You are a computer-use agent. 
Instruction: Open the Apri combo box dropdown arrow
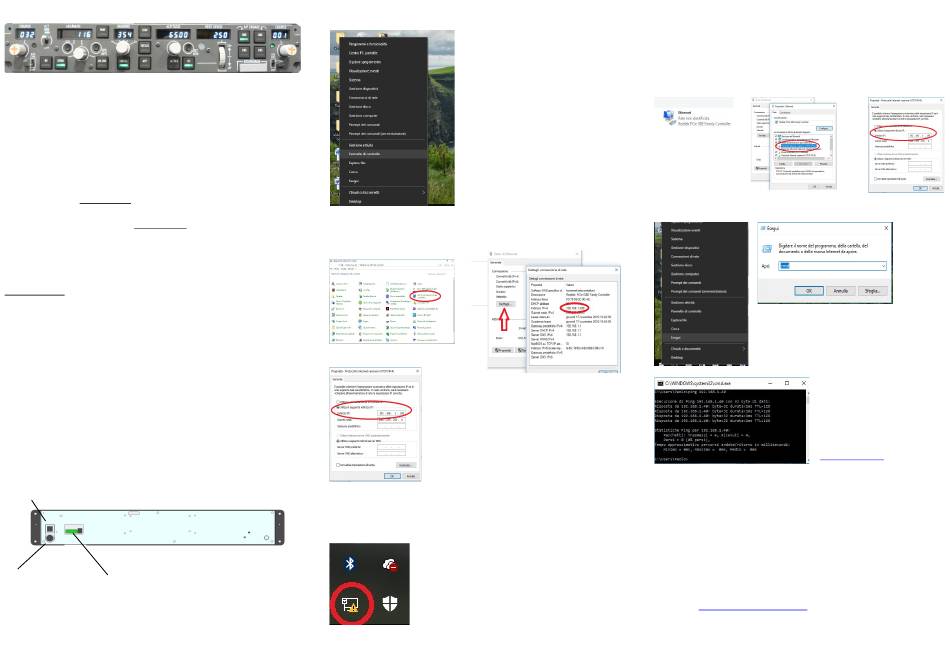(x=883, y=266)
